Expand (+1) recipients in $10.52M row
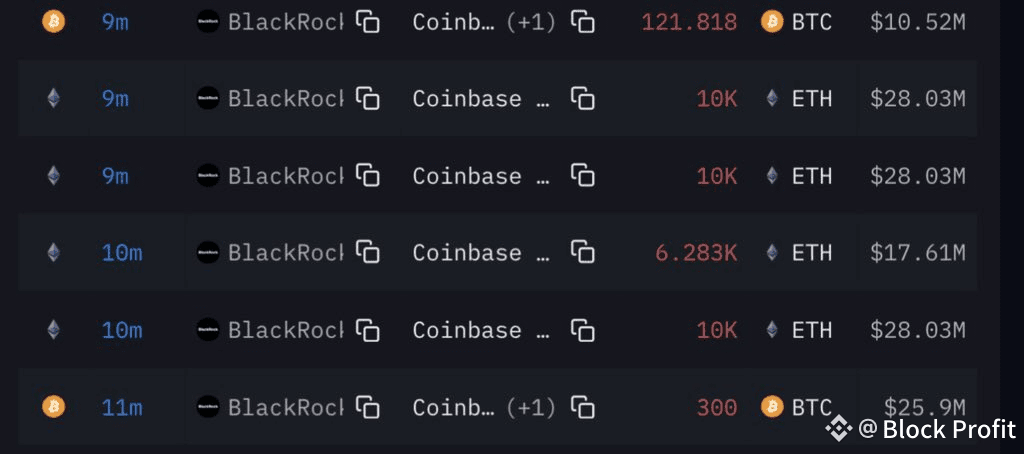 (531, 23)
